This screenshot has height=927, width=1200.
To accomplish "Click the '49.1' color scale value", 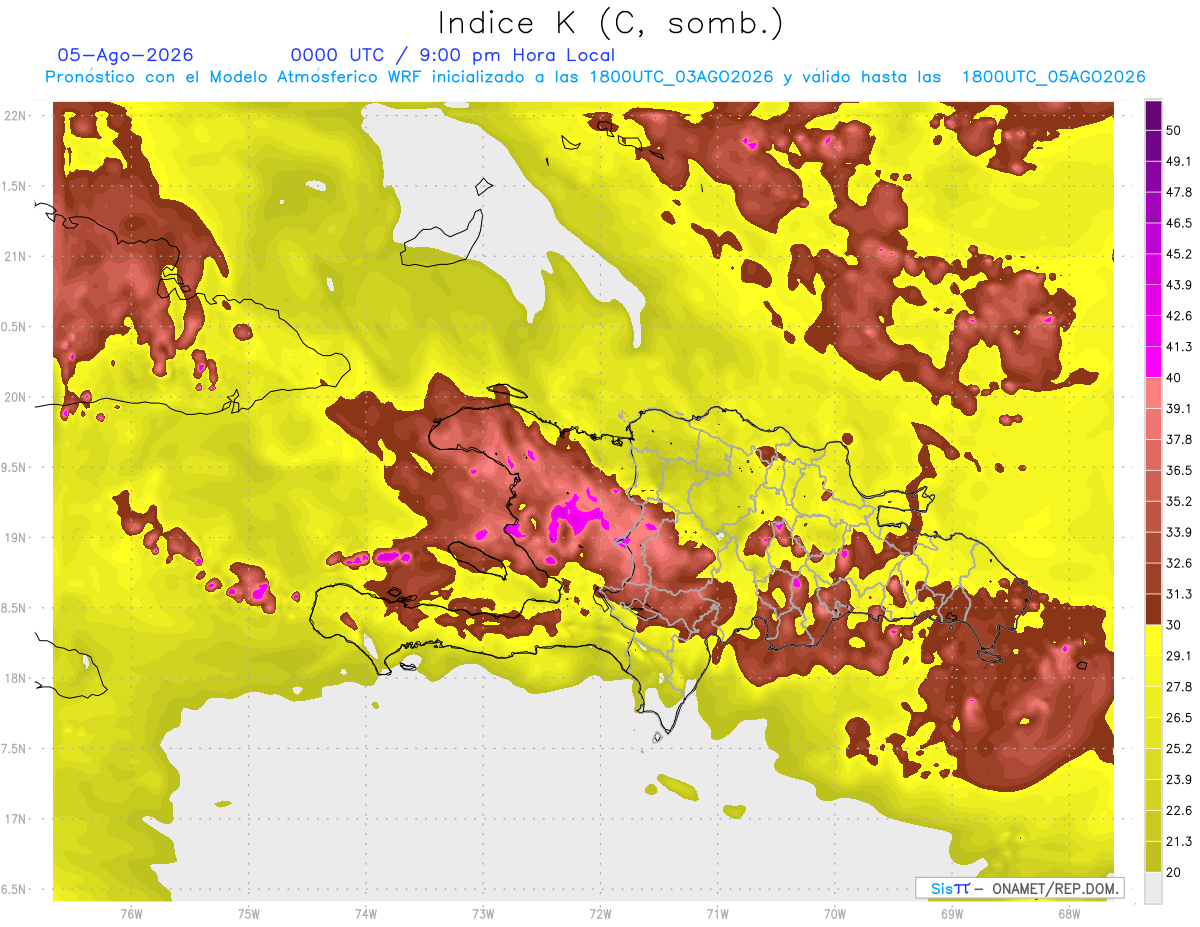I will click(x=1178, y=161).
